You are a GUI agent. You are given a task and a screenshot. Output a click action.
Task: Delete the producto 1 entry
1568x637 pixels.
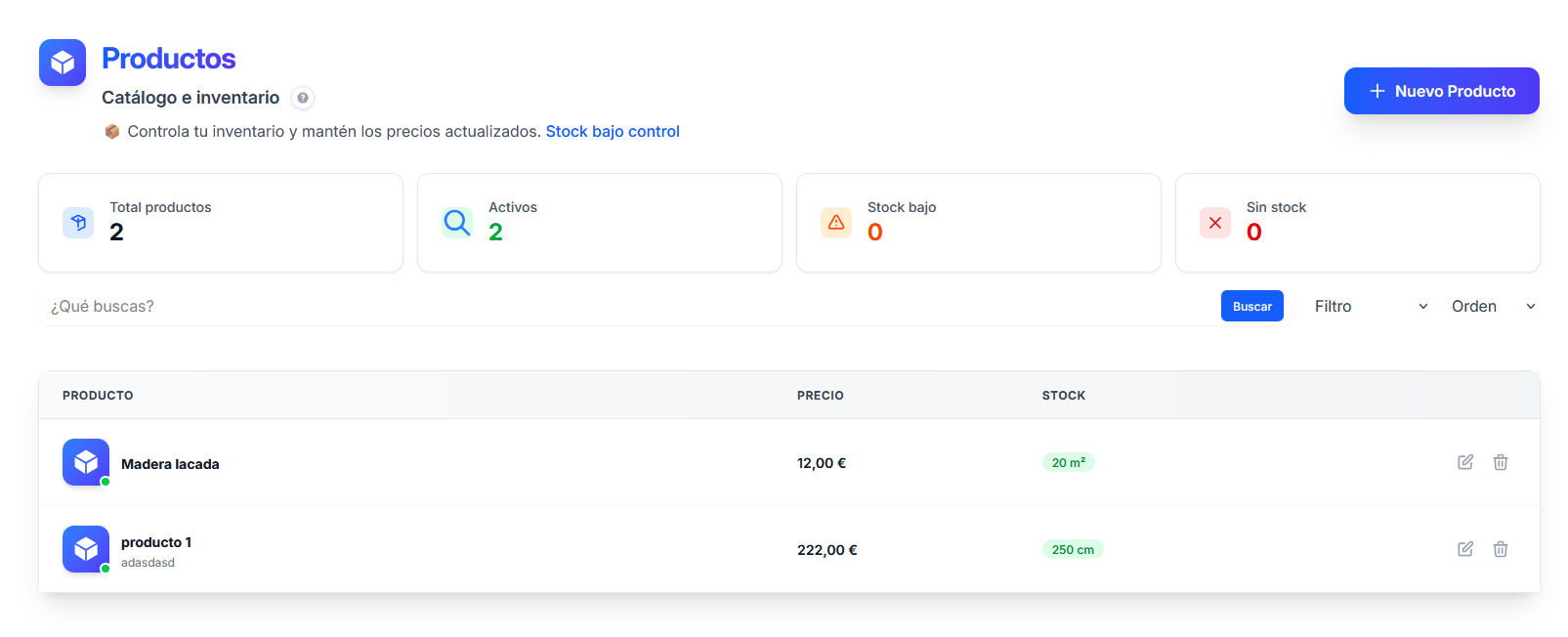(1501, 549)
